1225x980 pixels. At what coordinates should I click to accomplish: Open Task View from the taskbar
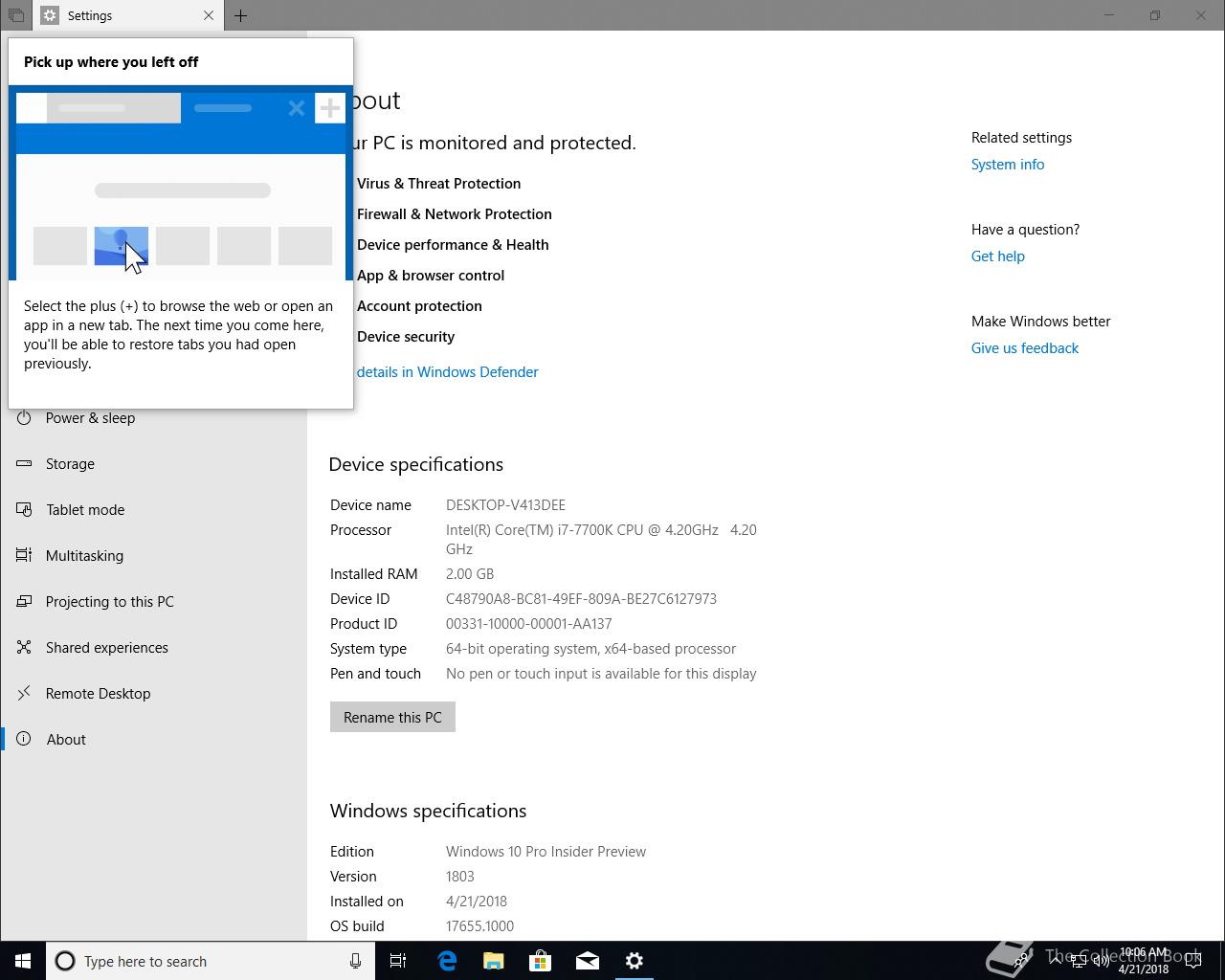398,961
